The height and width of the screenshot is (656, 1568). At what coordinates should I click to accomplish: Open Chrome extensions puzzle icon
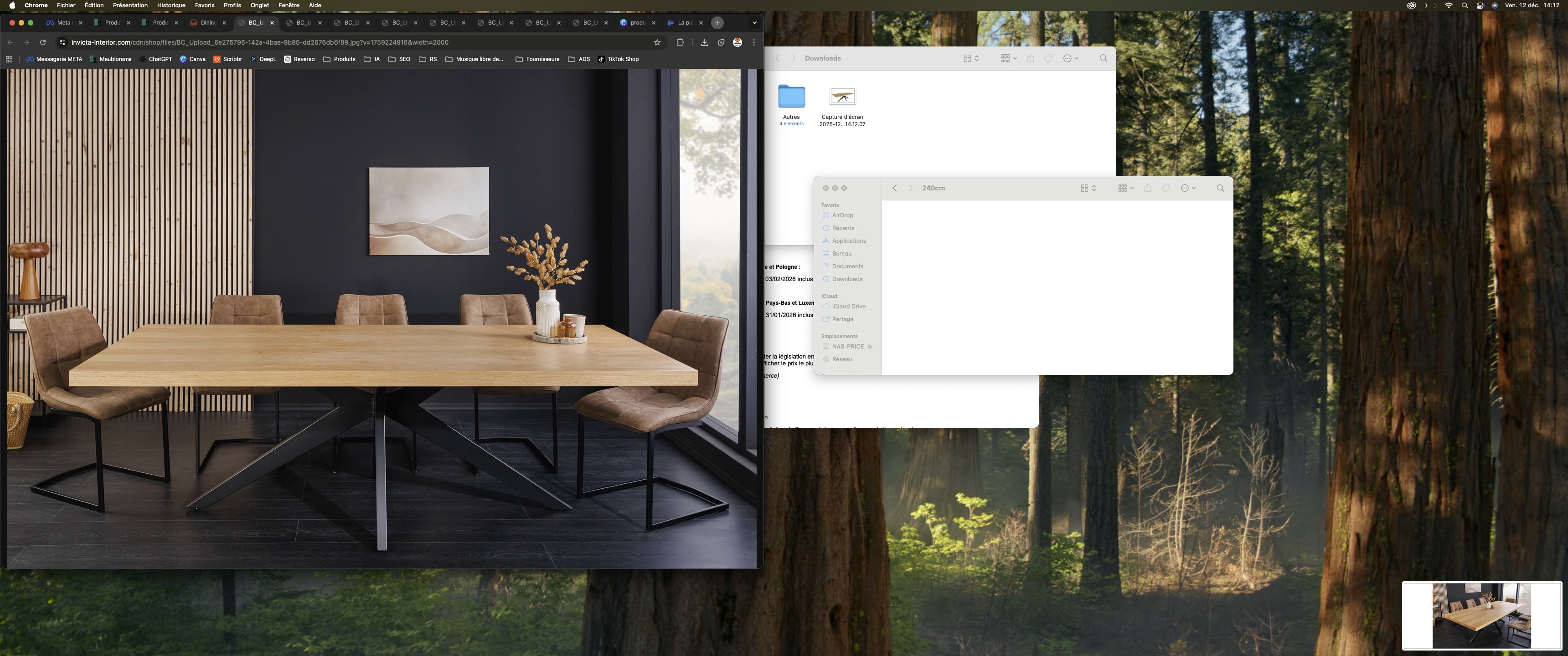(x=680, y=43)
